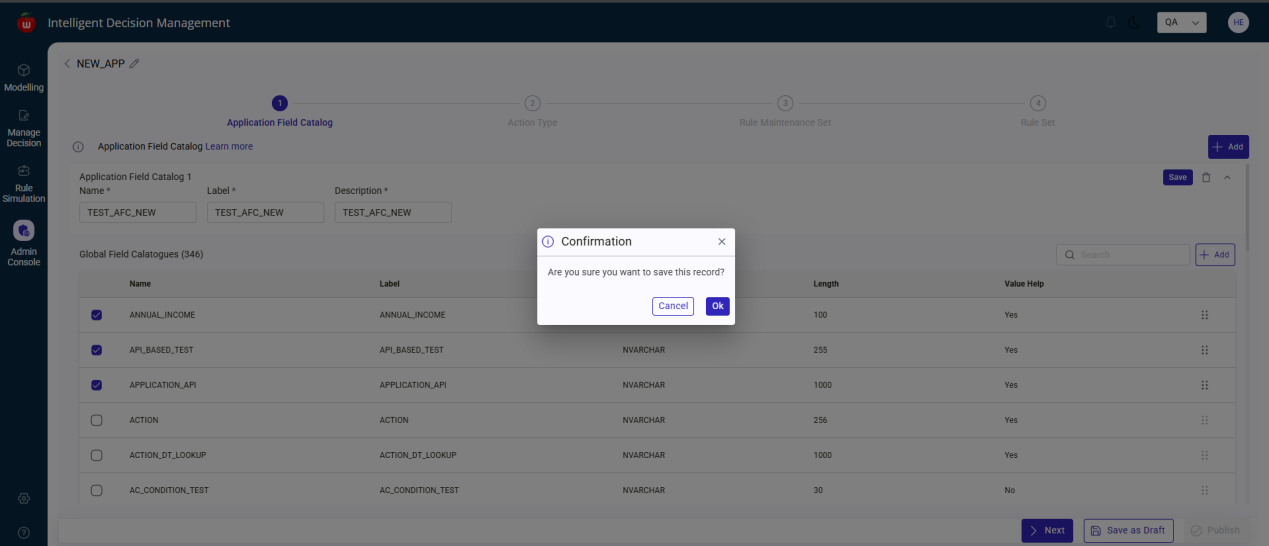Click the top Add catalog button
The width and height of the screenshot is (1269, 546).
[x=1228, y=147]
